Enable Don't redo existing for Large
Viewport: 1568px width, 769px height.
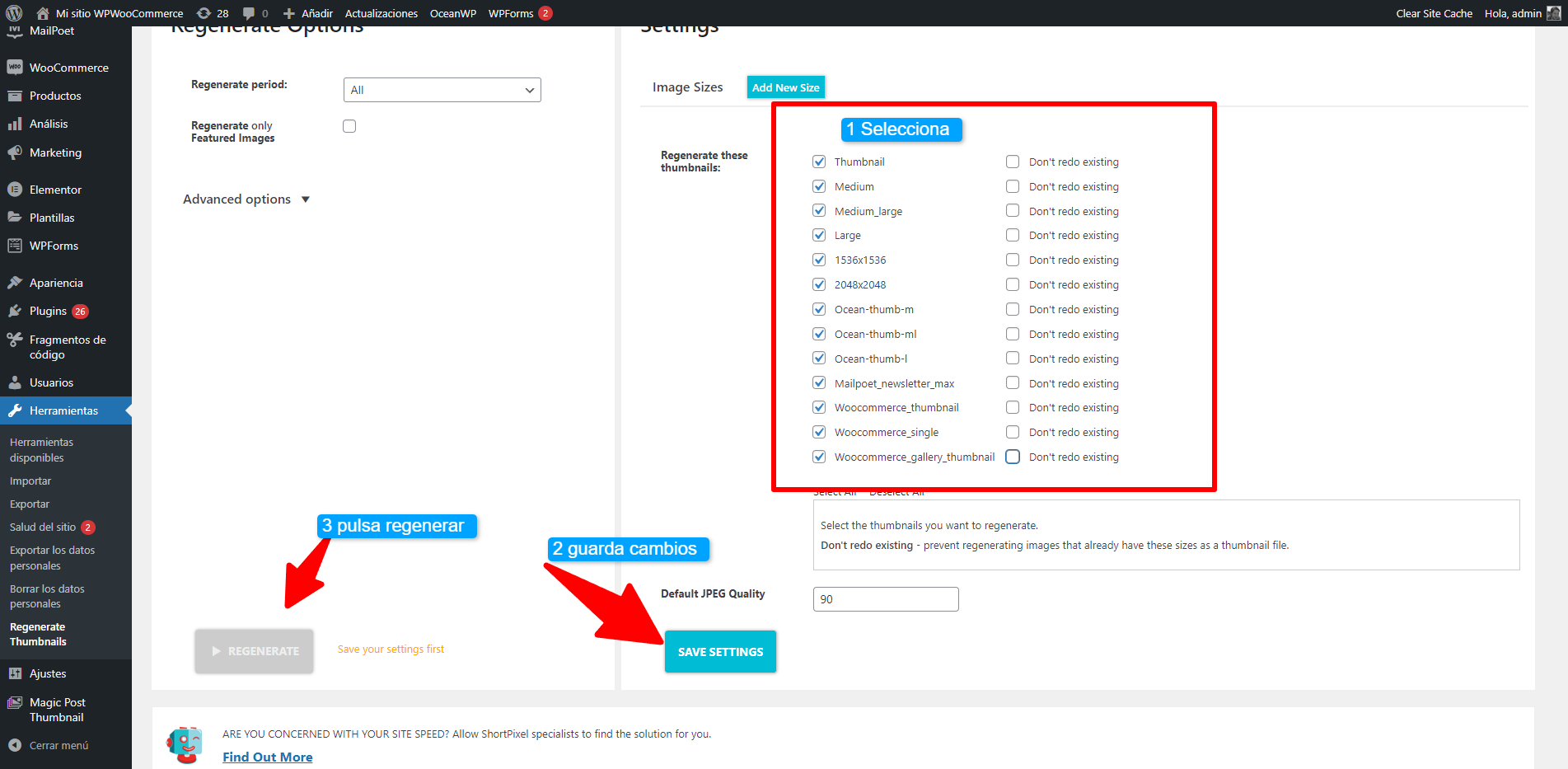[1013, 235]
